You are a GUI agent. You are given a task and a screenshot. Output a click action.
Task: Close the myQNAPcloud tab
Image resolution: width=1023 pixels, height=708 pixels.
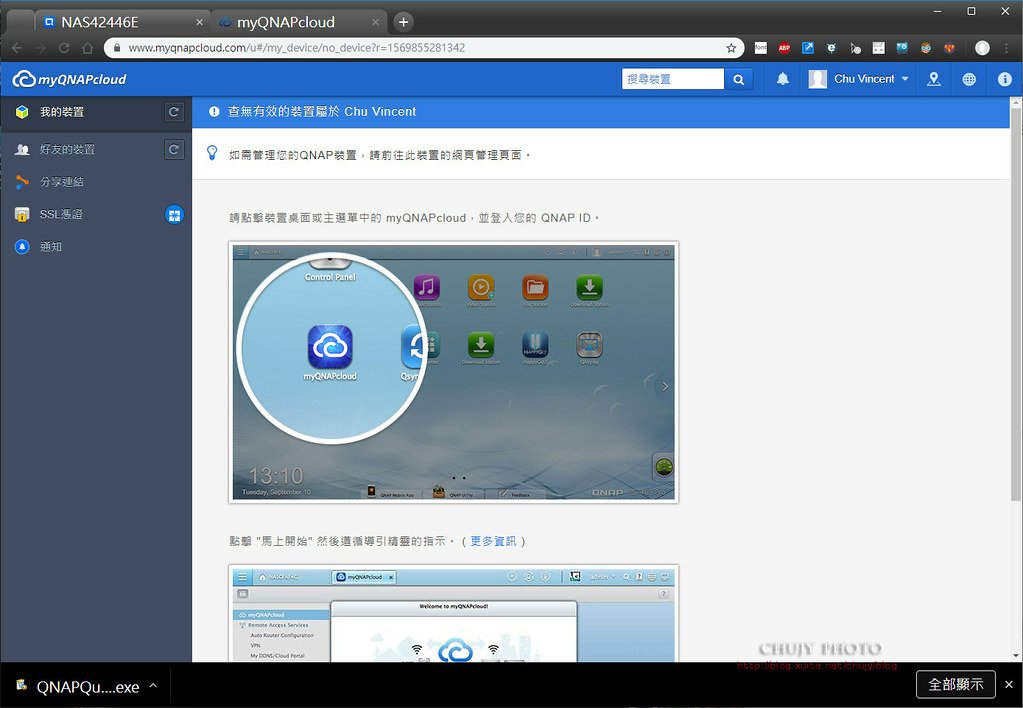click(x=375, y=22)
